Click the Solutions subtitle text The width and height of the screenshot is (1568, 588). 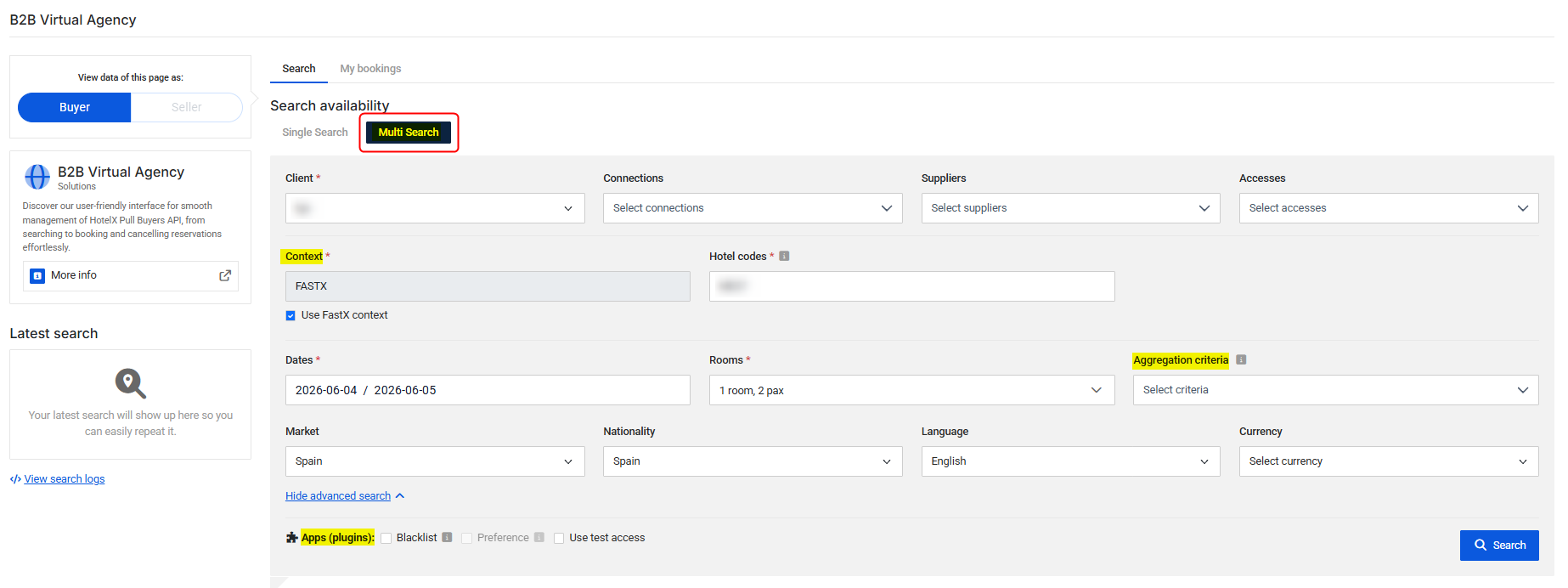[x=76, y=186]
